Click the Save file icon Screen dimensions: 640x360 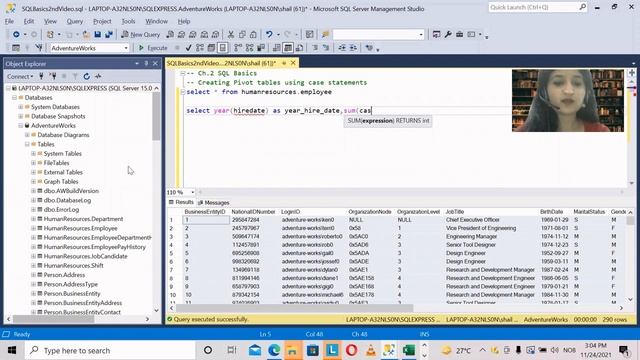pos(98,35)
